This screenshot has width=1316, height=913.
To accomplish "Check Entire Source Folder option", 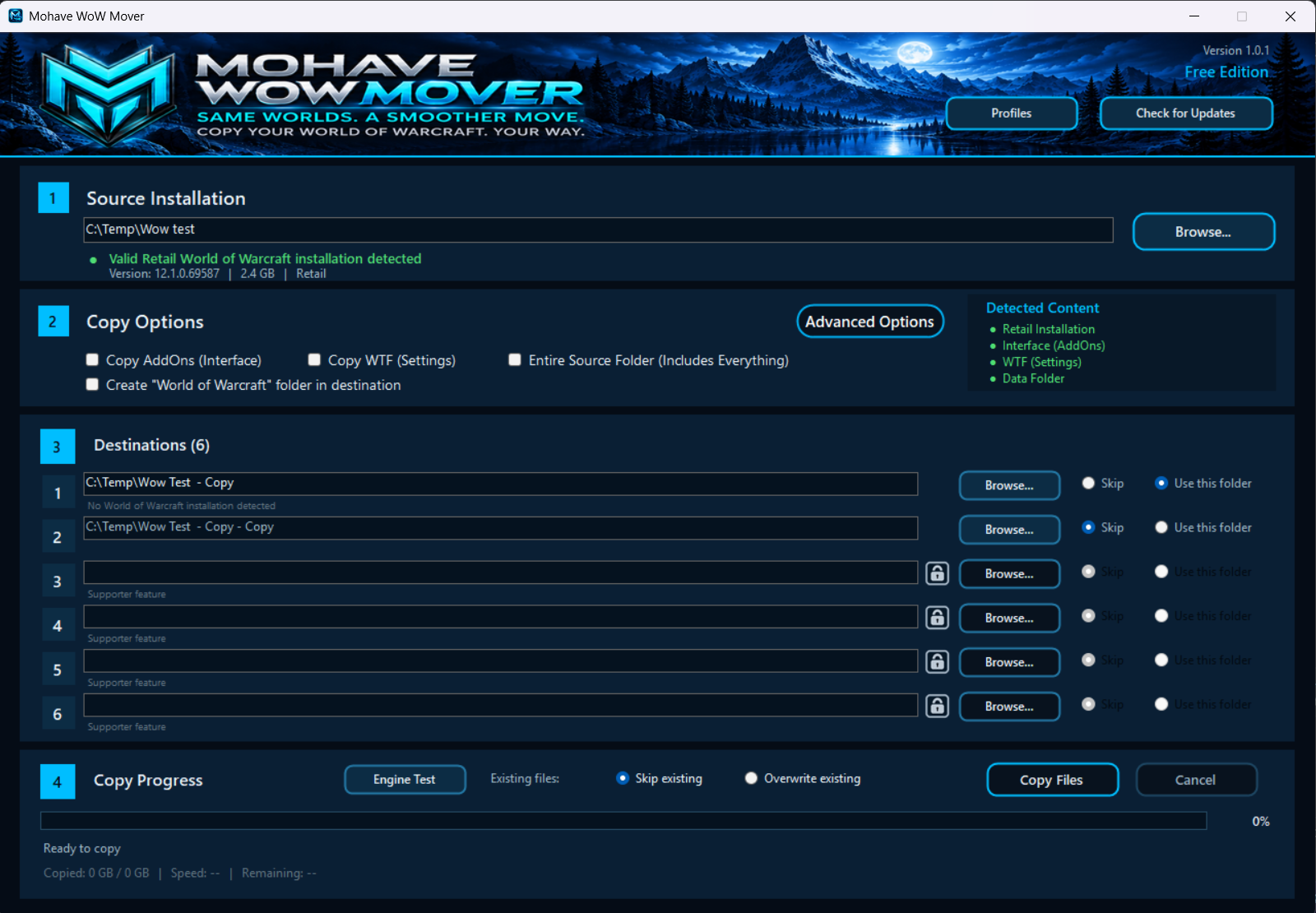I will pos(515,359).
